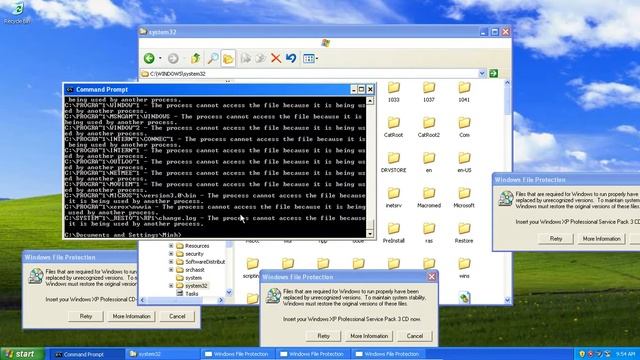The image size is (640, 360).
Task: Click More Information in right File Protection dialog
Action: click(601, 239)
